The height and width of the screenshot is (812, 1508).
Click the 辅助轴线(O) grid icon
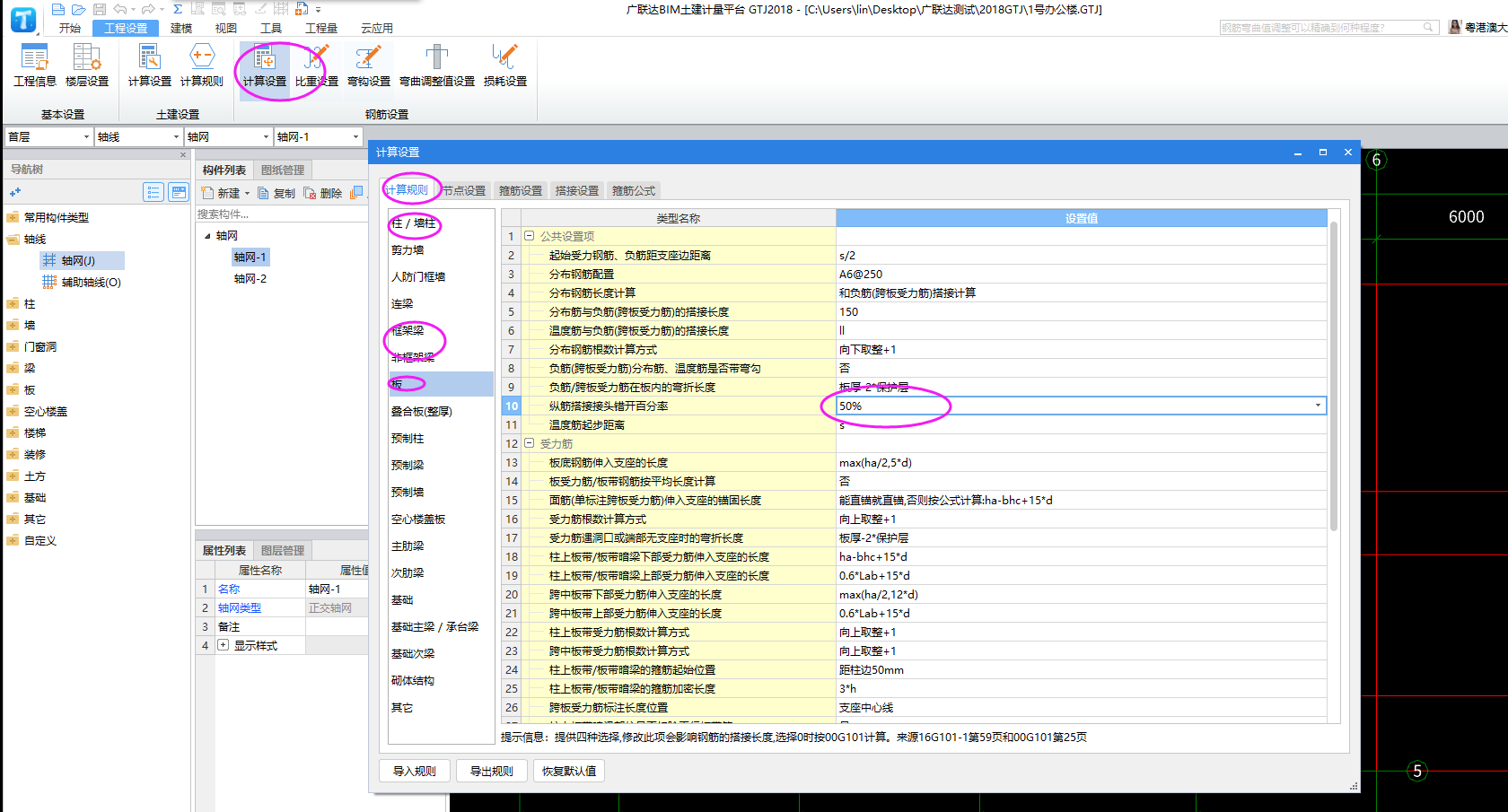(49, 282)
